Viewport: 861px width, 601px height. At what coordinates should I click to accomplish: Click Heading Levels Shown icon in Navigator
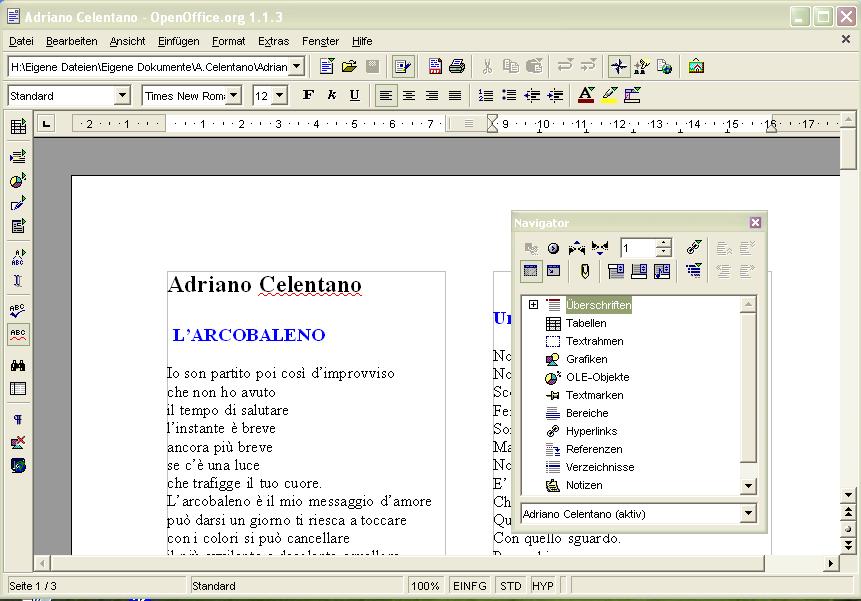(694, 271)
